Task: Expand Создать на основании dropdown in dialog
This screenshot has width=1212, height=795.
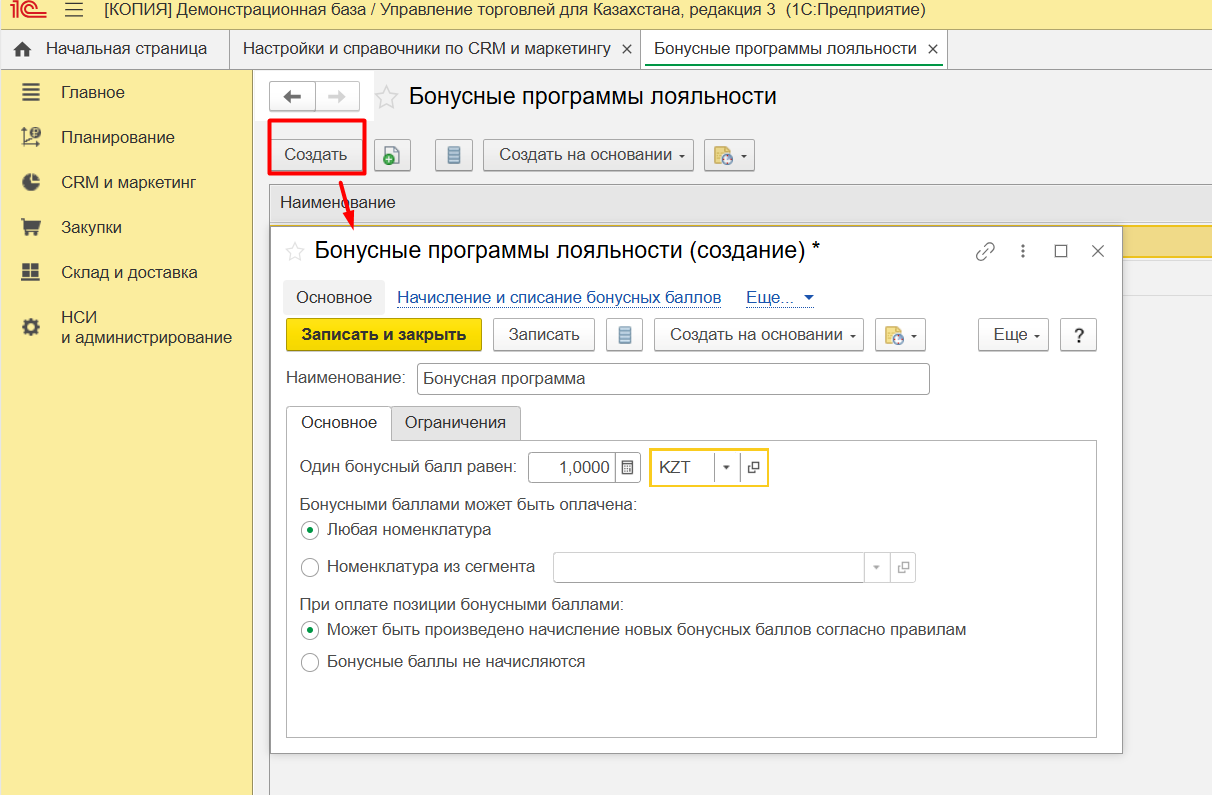Action: [x=765, y=335]
